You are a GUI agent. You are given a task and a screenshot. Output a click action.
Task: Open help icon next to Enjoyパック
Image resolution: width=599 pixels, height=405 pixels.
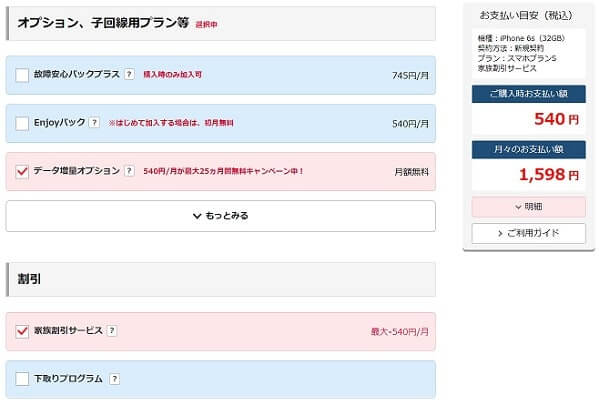point(94,122)
